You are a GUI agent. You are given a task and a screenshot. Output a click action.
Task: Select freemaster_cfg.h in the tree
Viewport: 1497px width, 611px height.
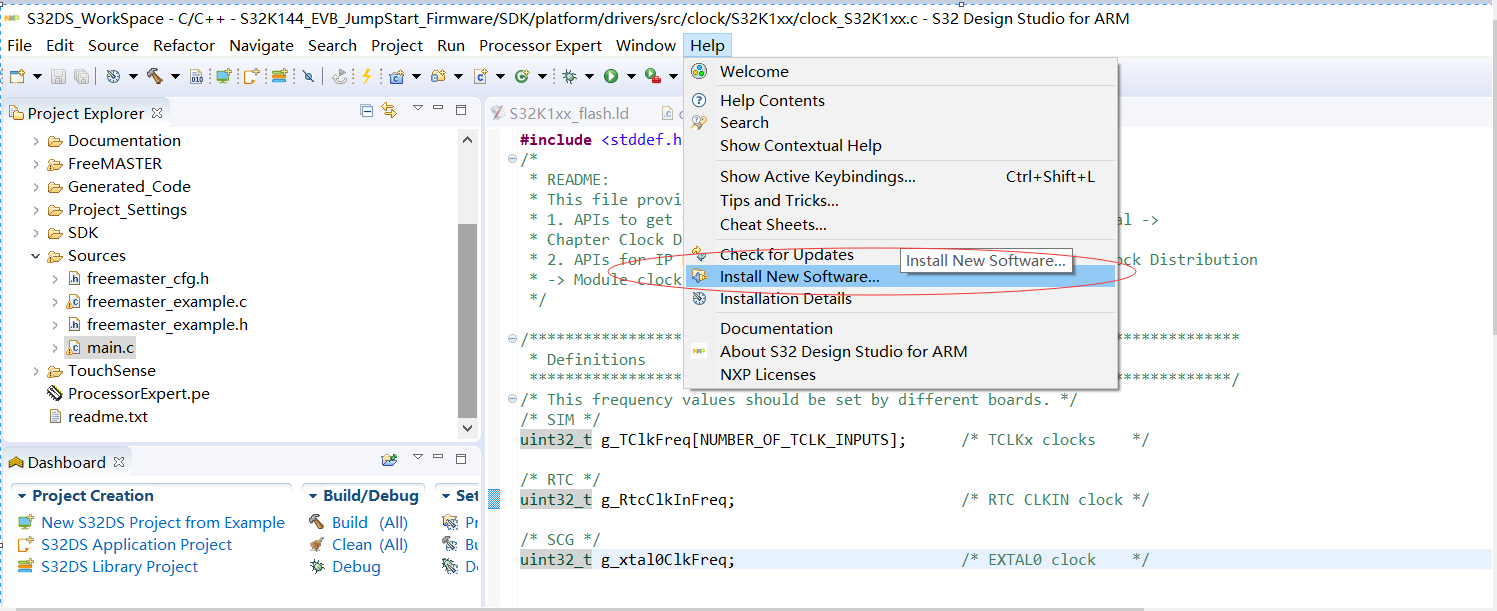(x=148, y=279)
